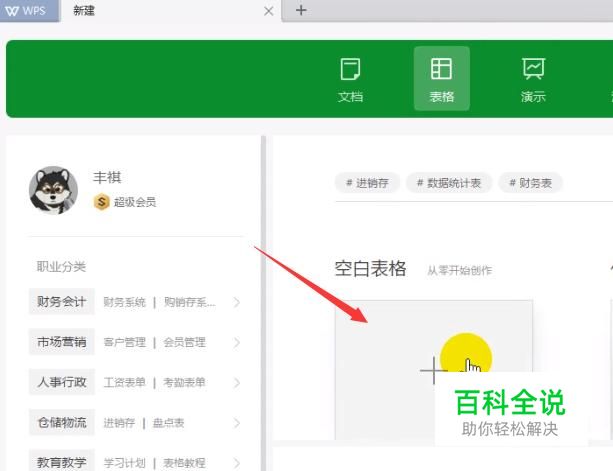Open the 仓储物流 category
Screen dimensions: 613x471
pos(62,422)
